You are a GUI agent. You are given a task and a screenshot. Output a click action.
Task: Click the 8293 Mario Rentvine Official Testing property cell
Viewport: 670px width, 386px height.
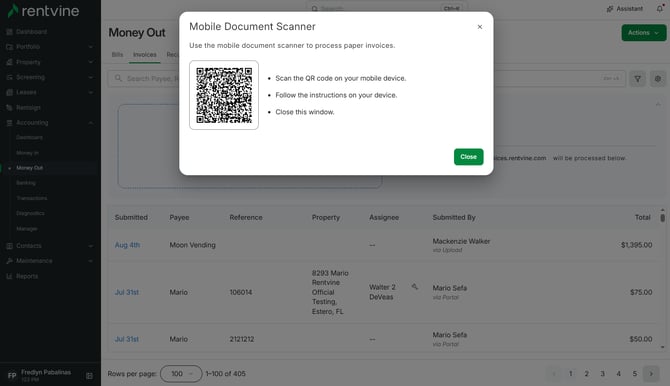[330, 292]
